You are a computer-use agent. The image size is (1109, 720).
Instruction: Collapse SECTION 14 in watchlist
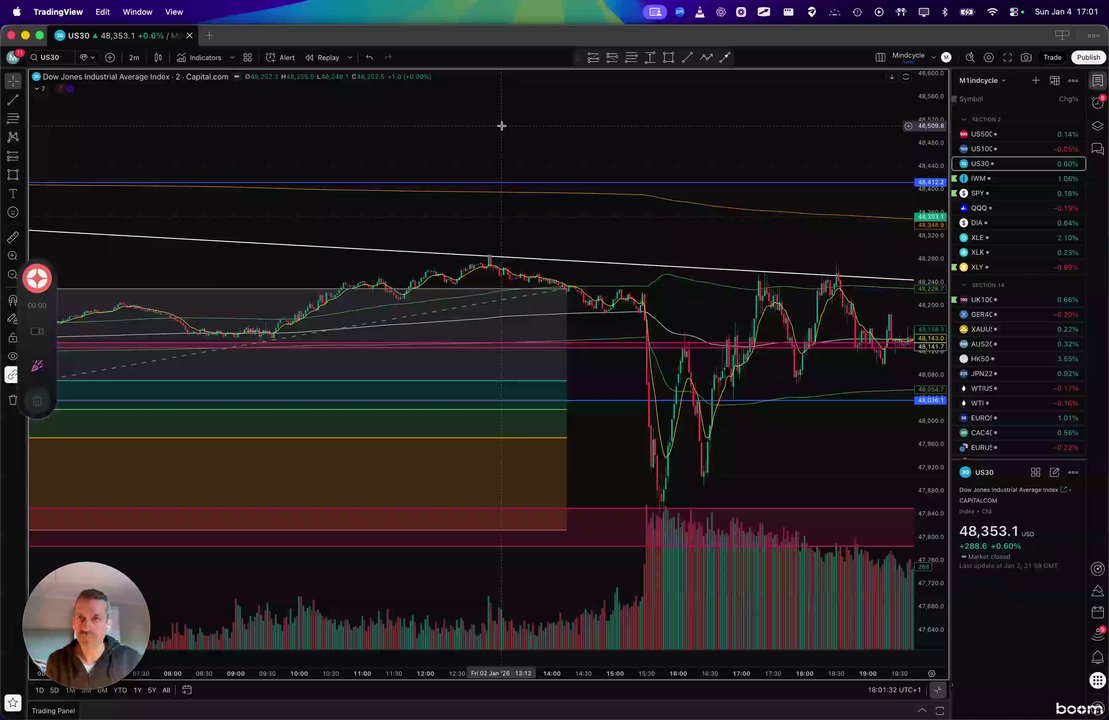pos(963,285)
